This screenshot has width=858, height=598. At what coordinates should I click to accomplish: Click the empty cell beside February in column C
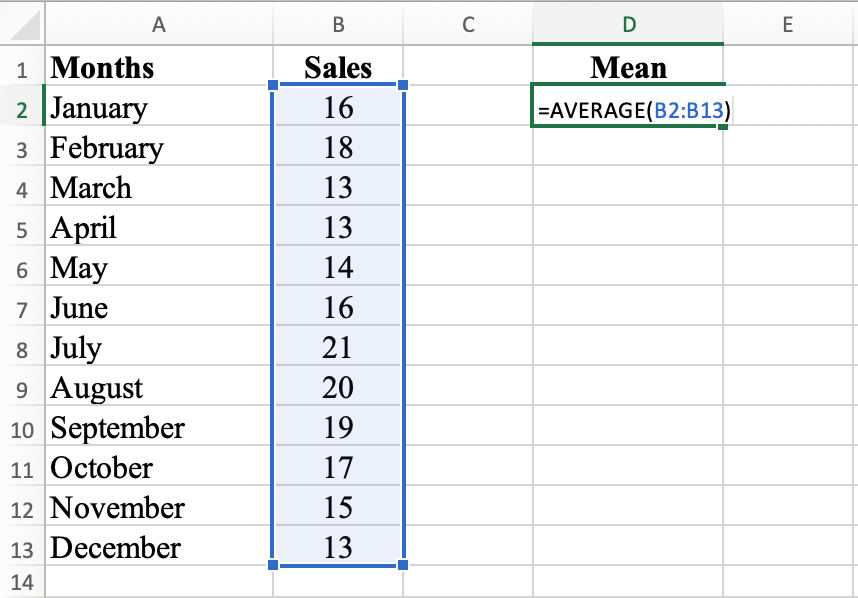(x=468, y=148)
